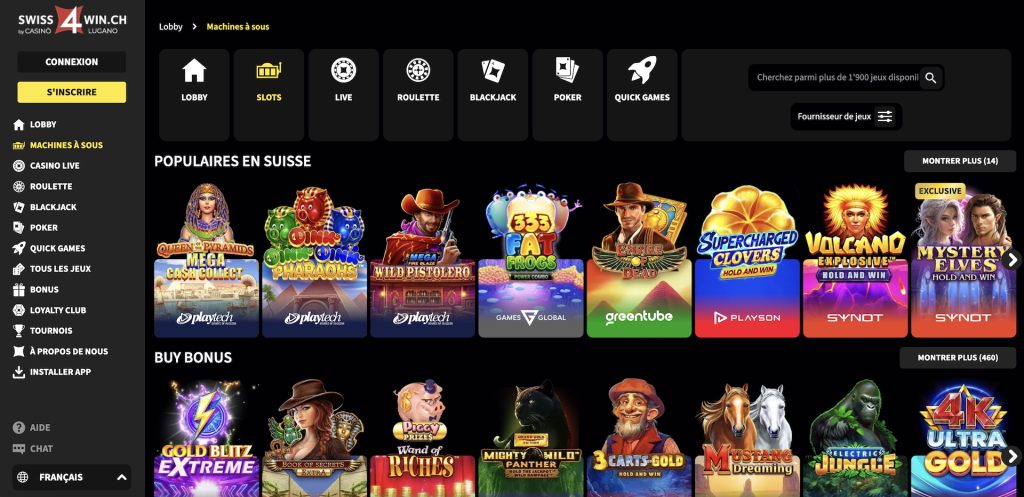
Task: Go to the Lobby home tile
Action: [x=194, y=95]
